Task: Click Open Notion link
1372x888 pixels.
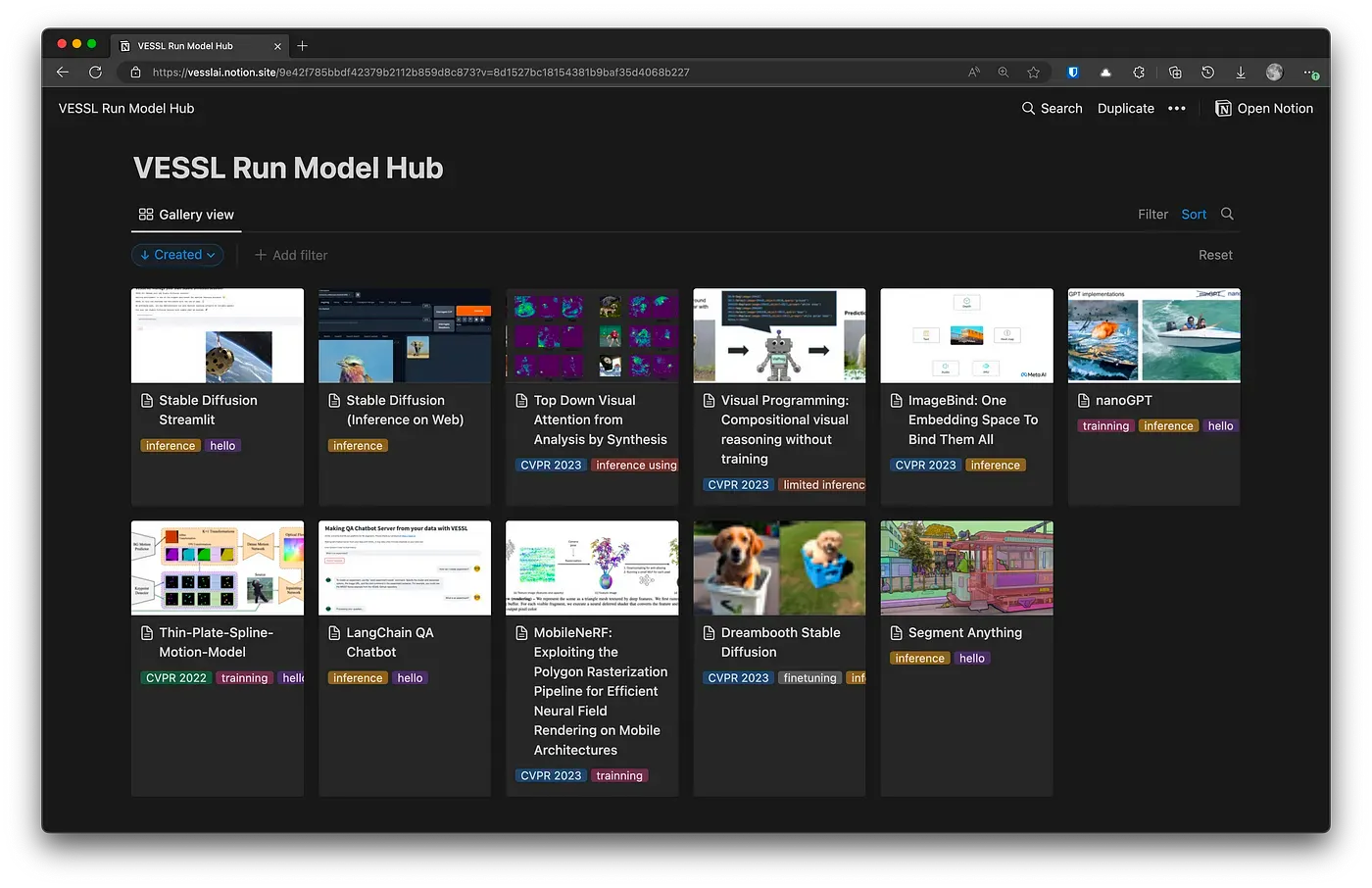Action: pos(1264,109)
